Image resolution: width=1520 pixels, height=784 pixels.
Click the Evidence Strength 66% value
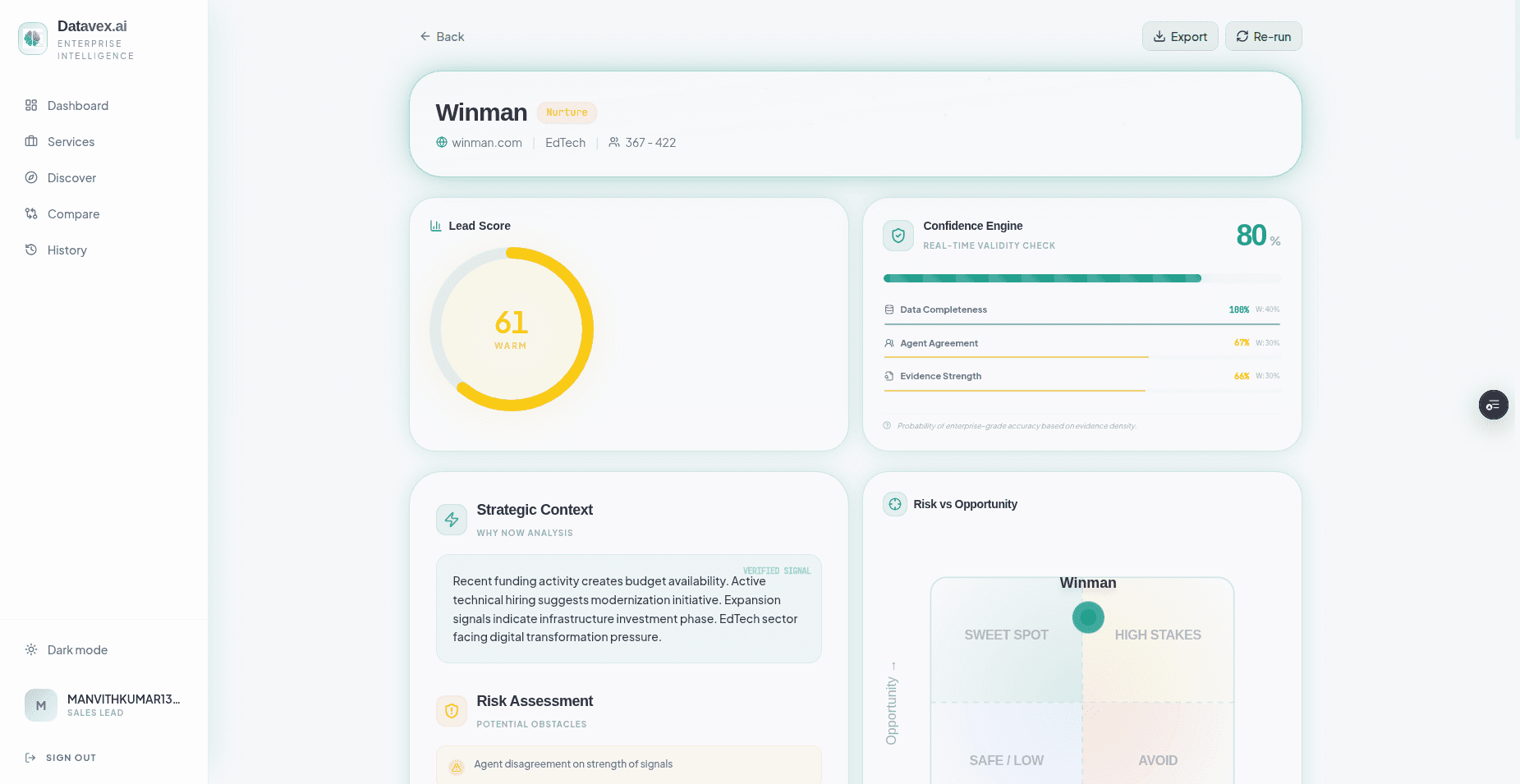1242,376
